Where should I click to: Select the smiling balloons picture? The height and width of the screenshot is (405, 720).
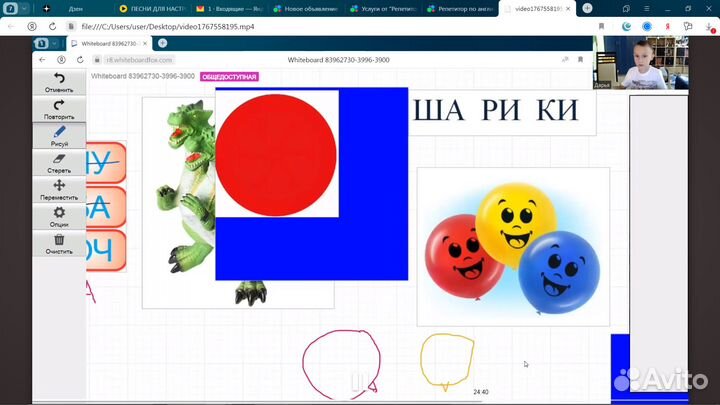[x=513, y=247]
